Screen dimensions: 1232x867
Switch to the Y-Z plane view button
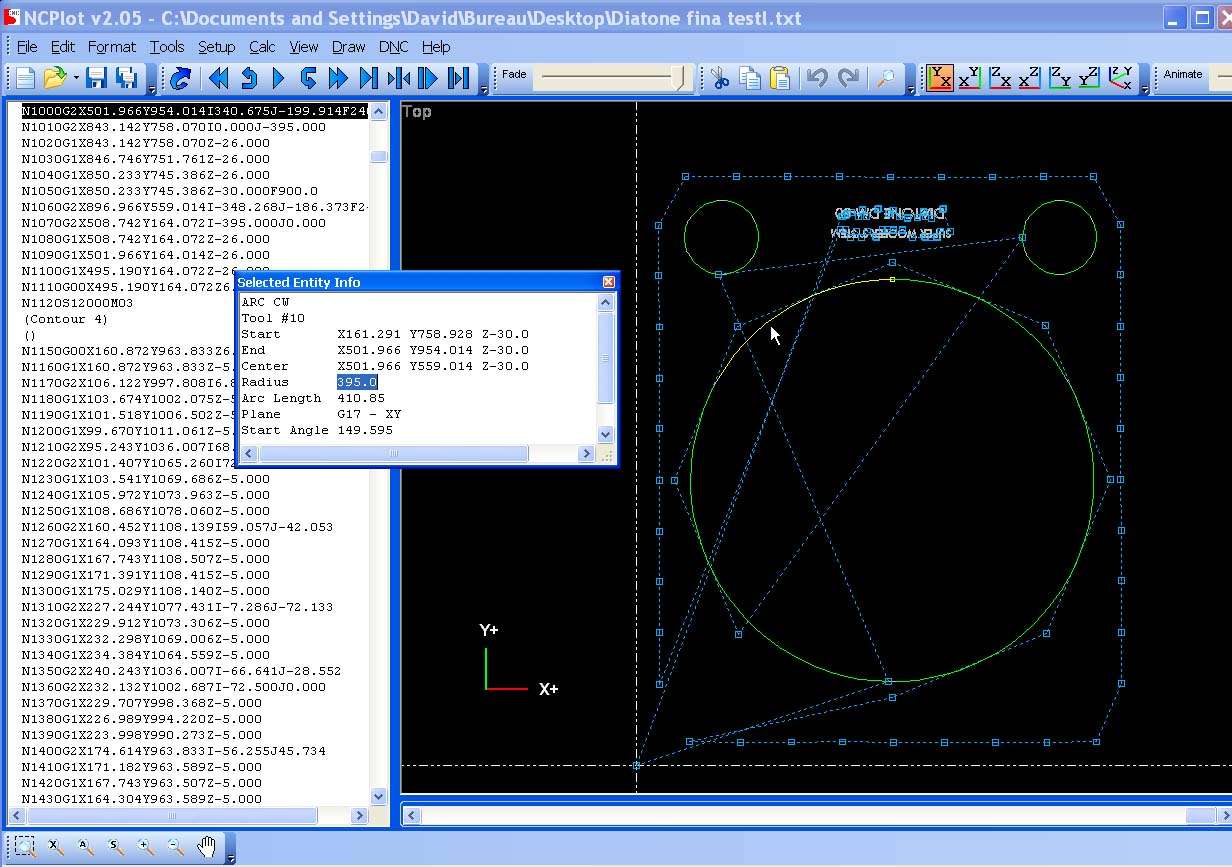(1090, 78)
